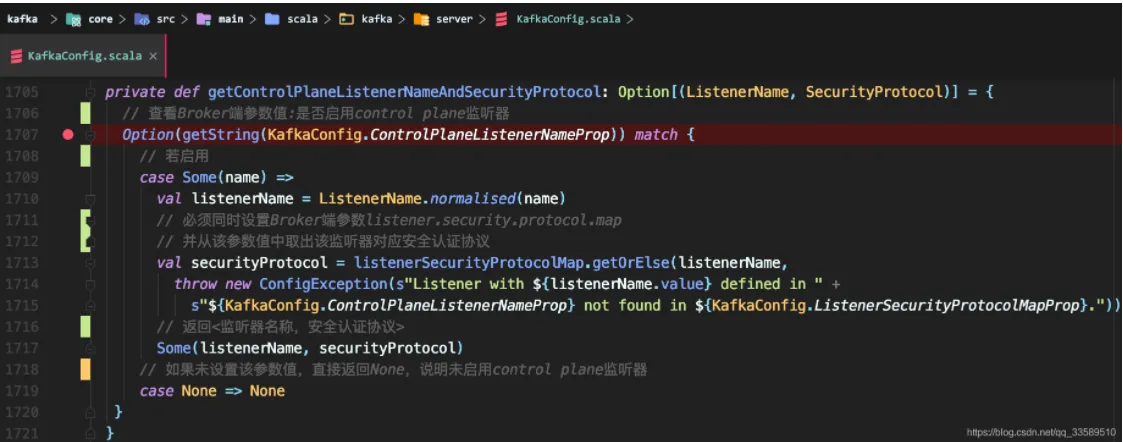Screen dimensions: 1123x442
Task: Click the match keyword on line 1707
Action: point(655,135)
